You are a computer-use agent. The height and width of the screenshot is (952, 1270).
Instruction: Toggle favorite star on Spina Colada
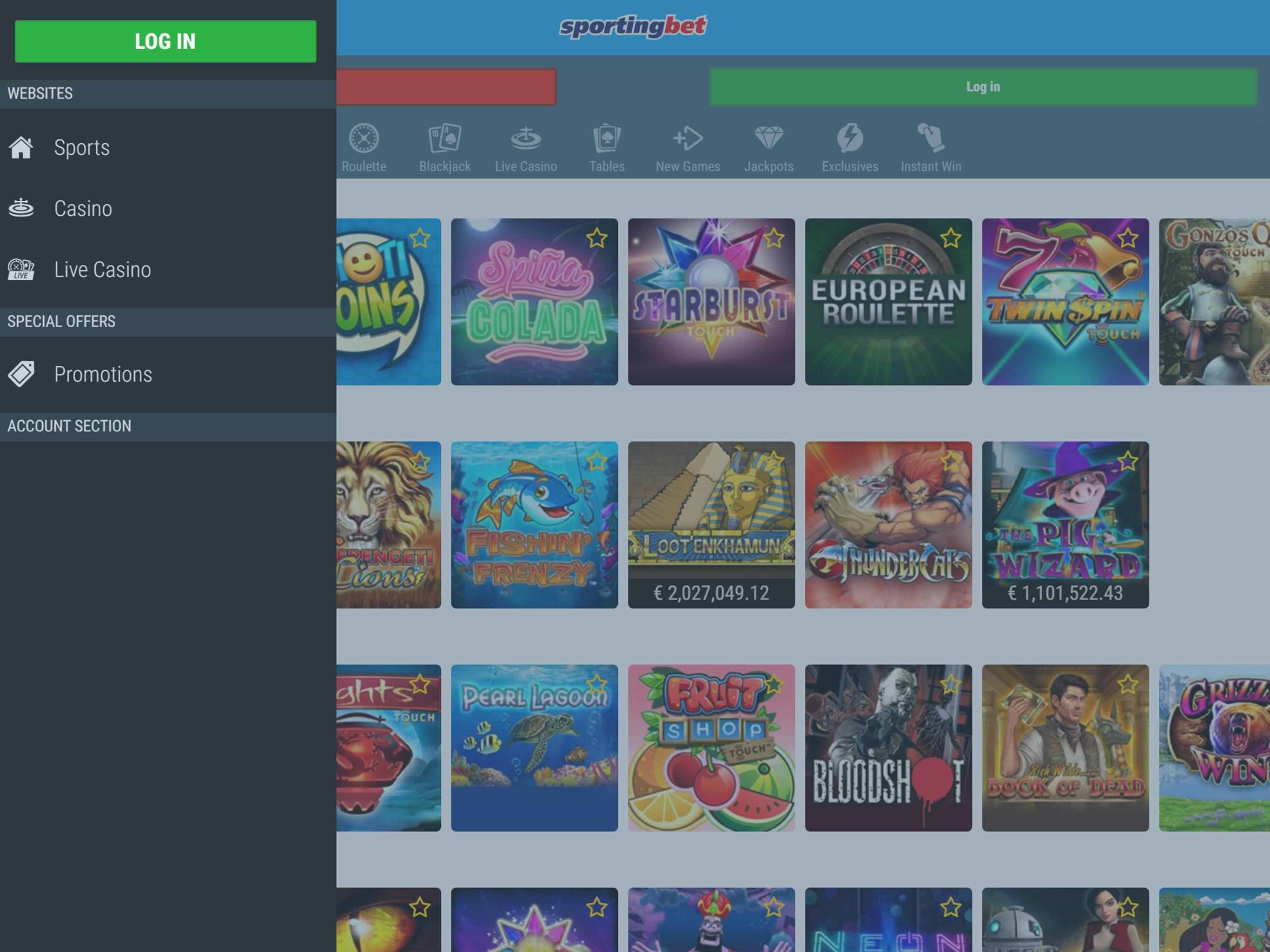[596, 238]
